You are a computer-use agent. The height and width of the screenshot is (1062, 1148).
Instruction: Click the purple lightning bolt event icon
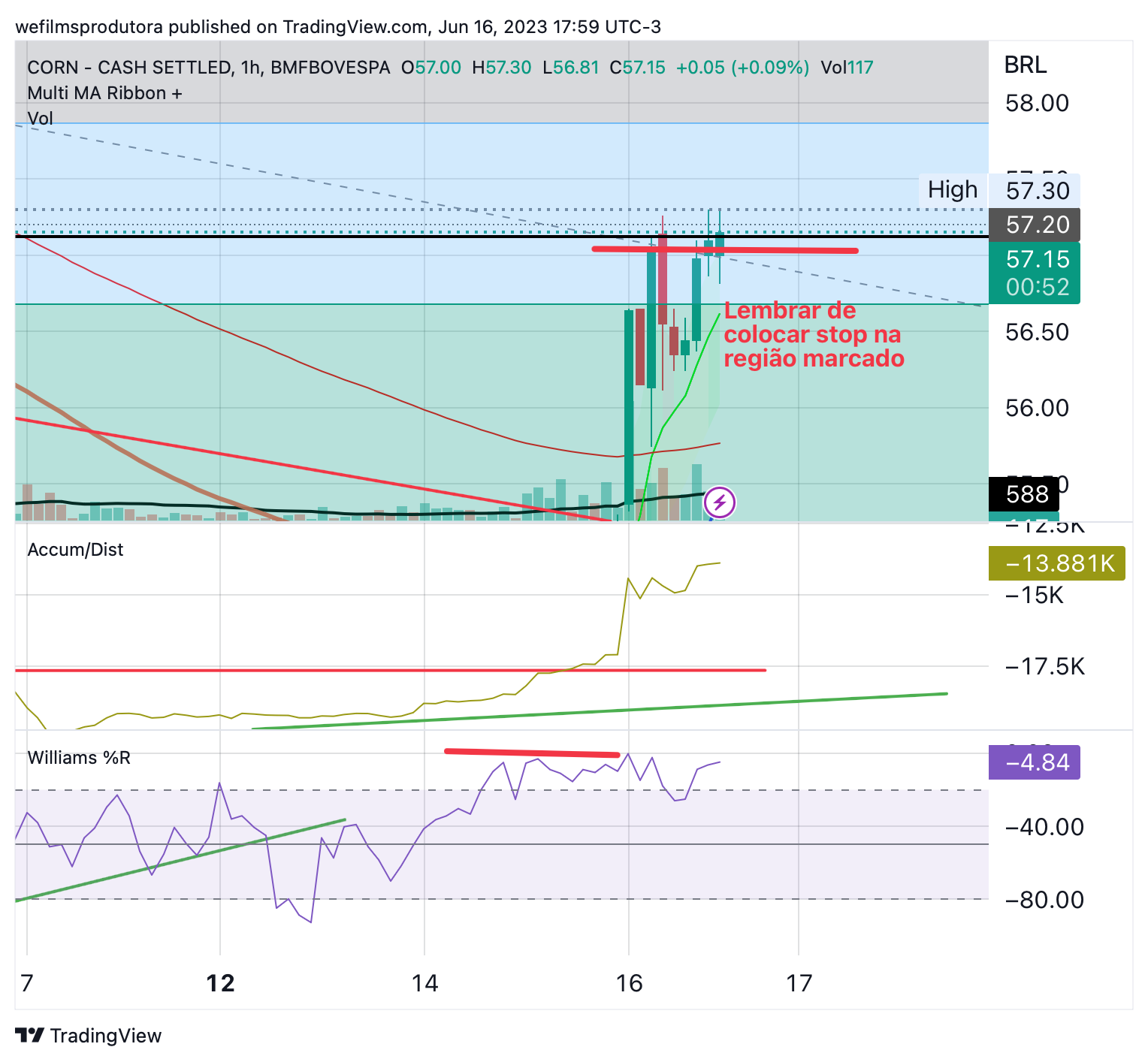(720, 502)
